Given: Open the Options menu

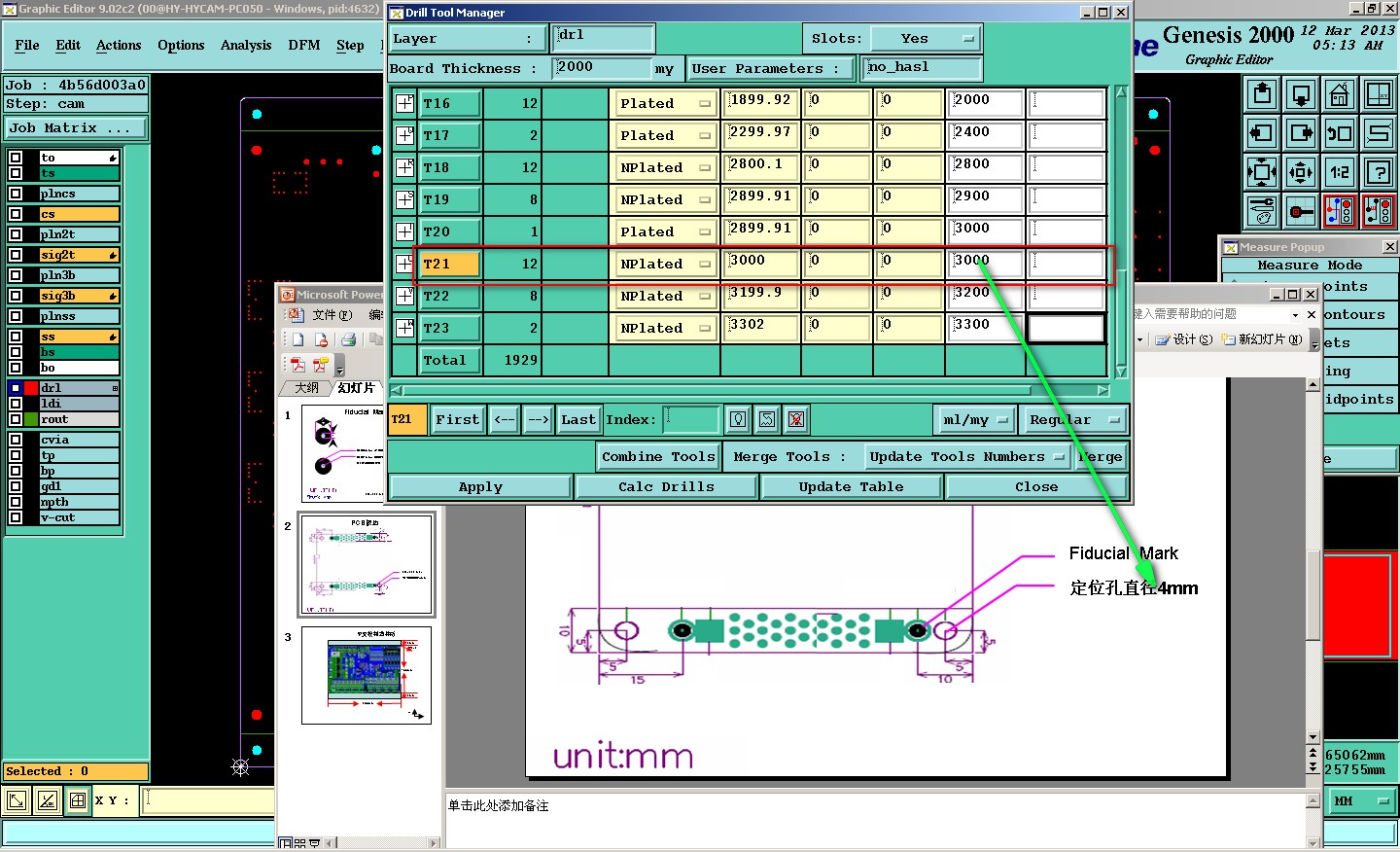Looking at the screenshot, I should click(181, 46).
